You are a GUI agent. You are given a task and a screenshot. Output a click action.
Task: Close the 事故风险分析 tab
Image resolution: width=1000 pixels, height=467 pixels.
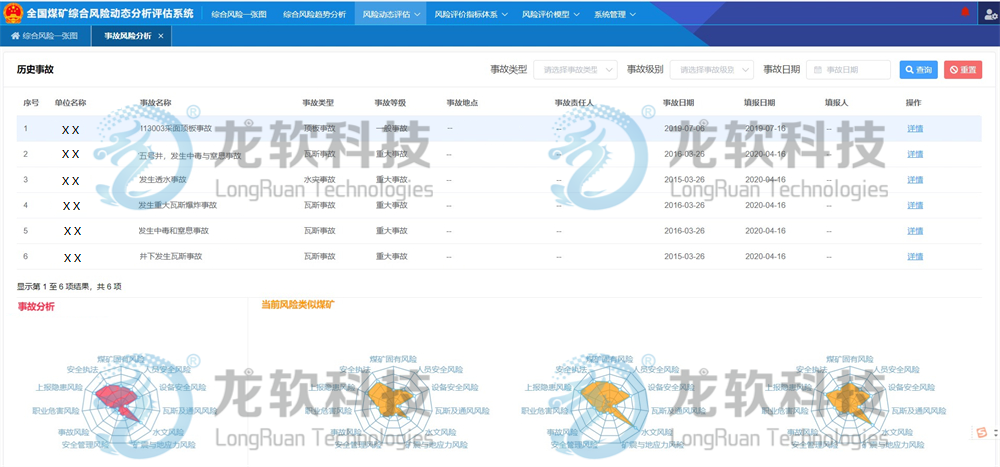pyautogui.click(x=162, y=36)
